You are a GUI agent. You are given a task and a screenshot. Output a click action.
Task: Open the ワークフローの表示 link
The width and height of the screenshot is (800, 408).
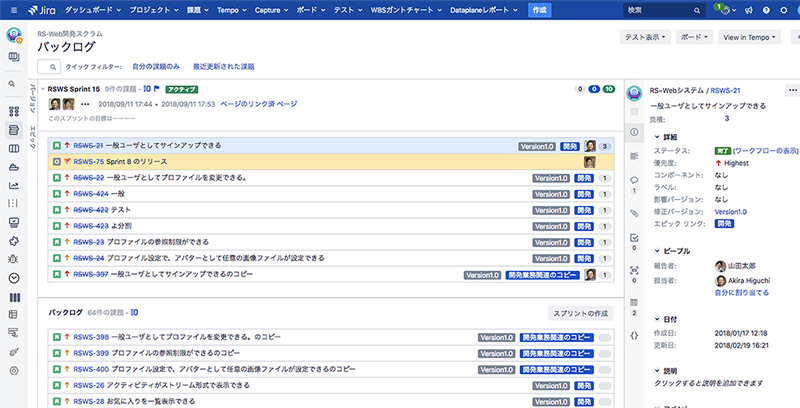point(766,151)
